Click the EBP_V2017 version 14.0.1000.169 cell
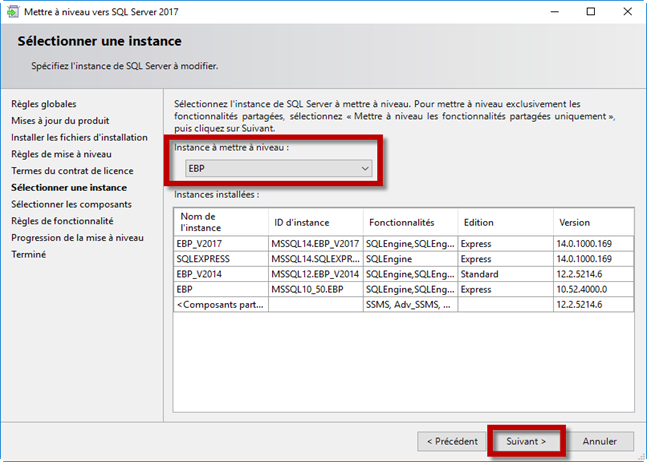 (x=593, y=244)
